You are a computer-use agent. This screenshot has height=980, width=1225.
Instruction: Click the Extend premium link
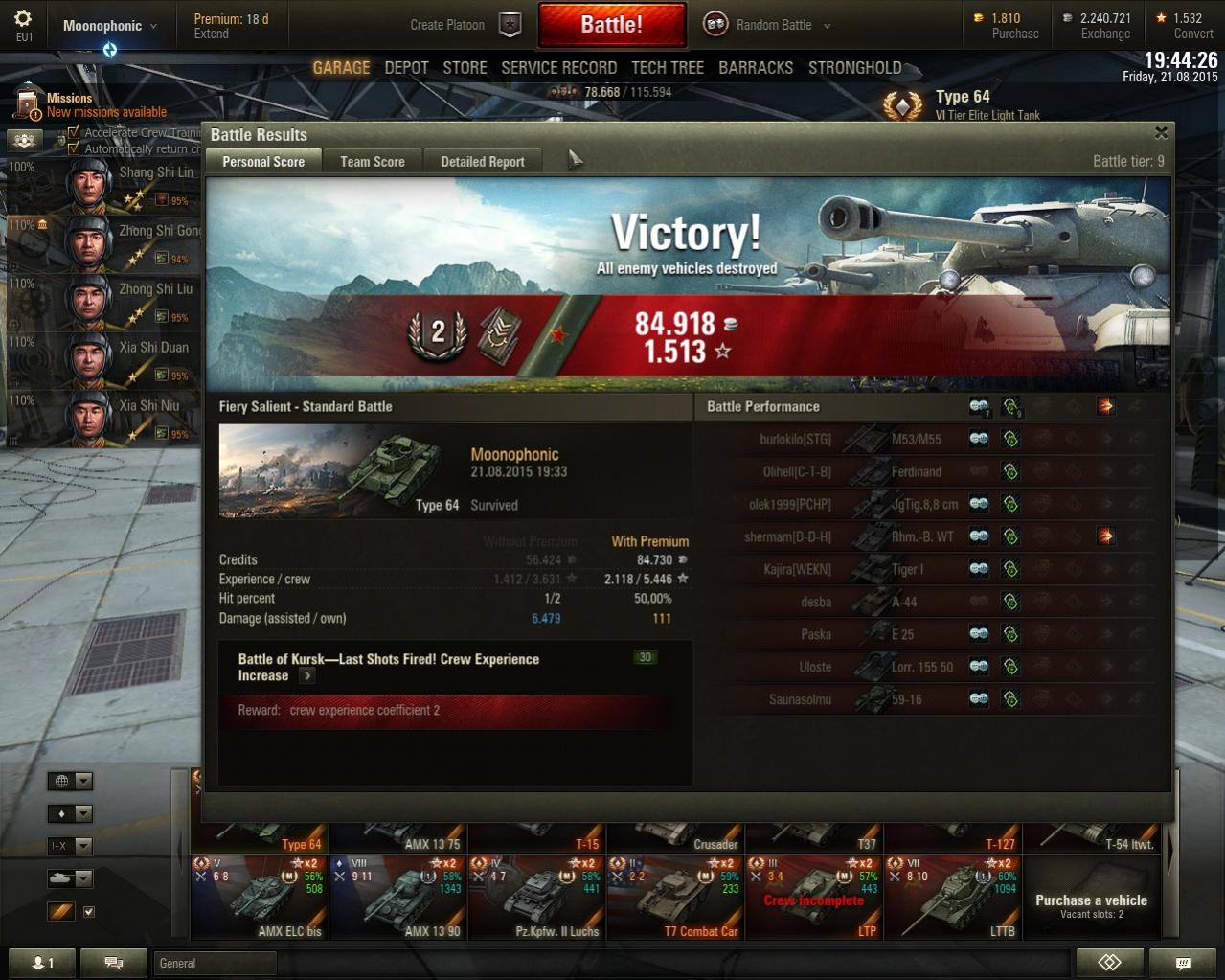pos(212,34)
